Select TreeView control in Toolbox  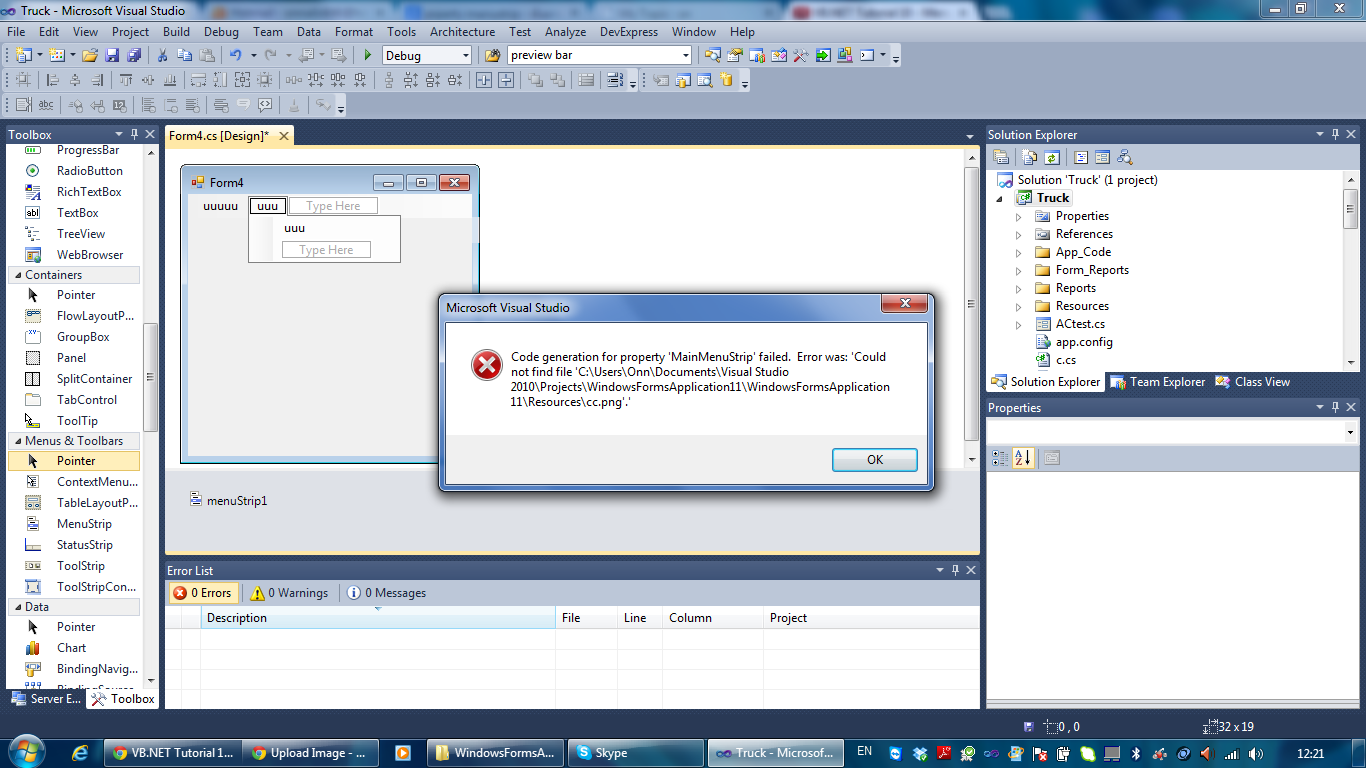point(74,234)
